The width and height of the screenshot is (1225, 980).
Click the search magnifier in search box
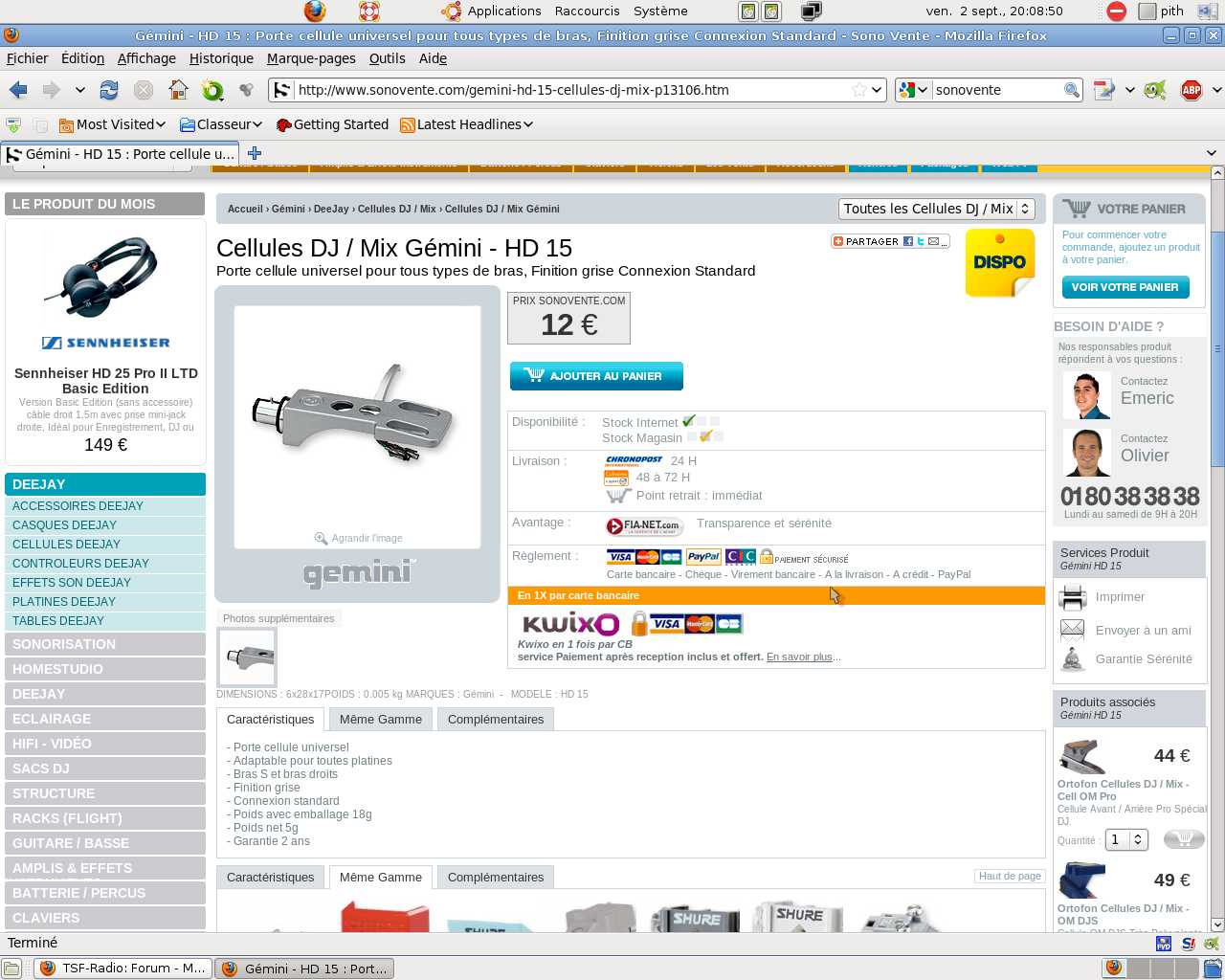point(1072,90)
